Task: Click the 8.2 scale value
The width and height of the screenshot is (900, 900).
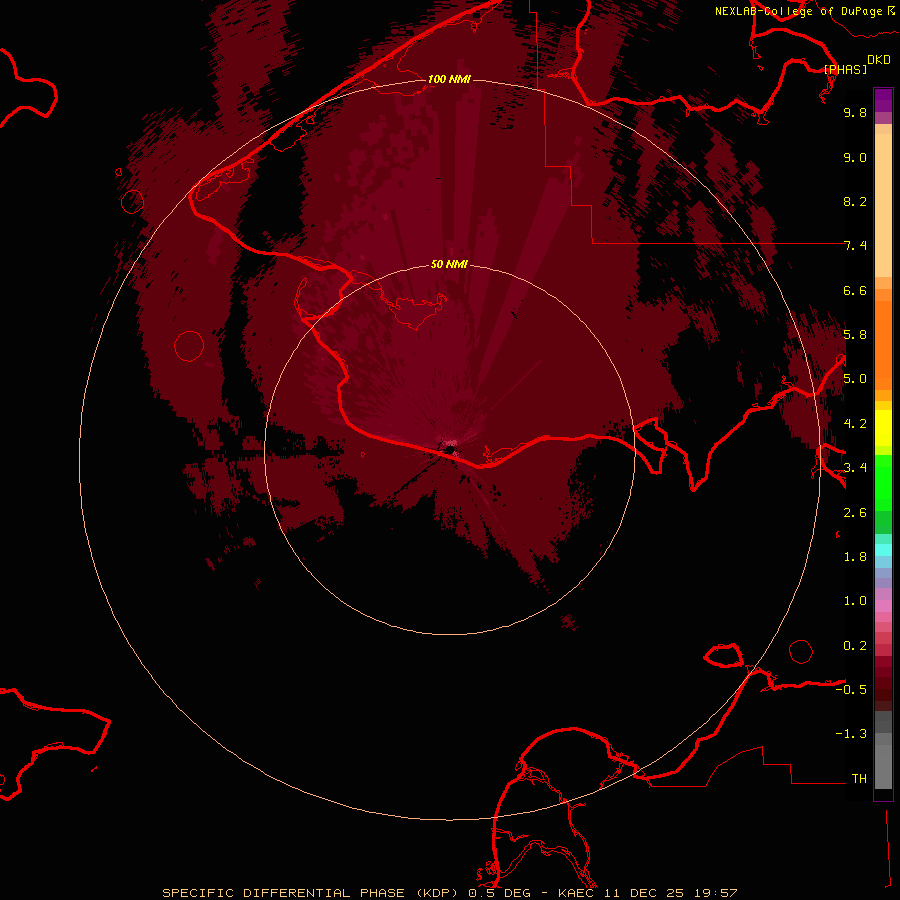Action: pyautogui.click(x=855, y=201)
